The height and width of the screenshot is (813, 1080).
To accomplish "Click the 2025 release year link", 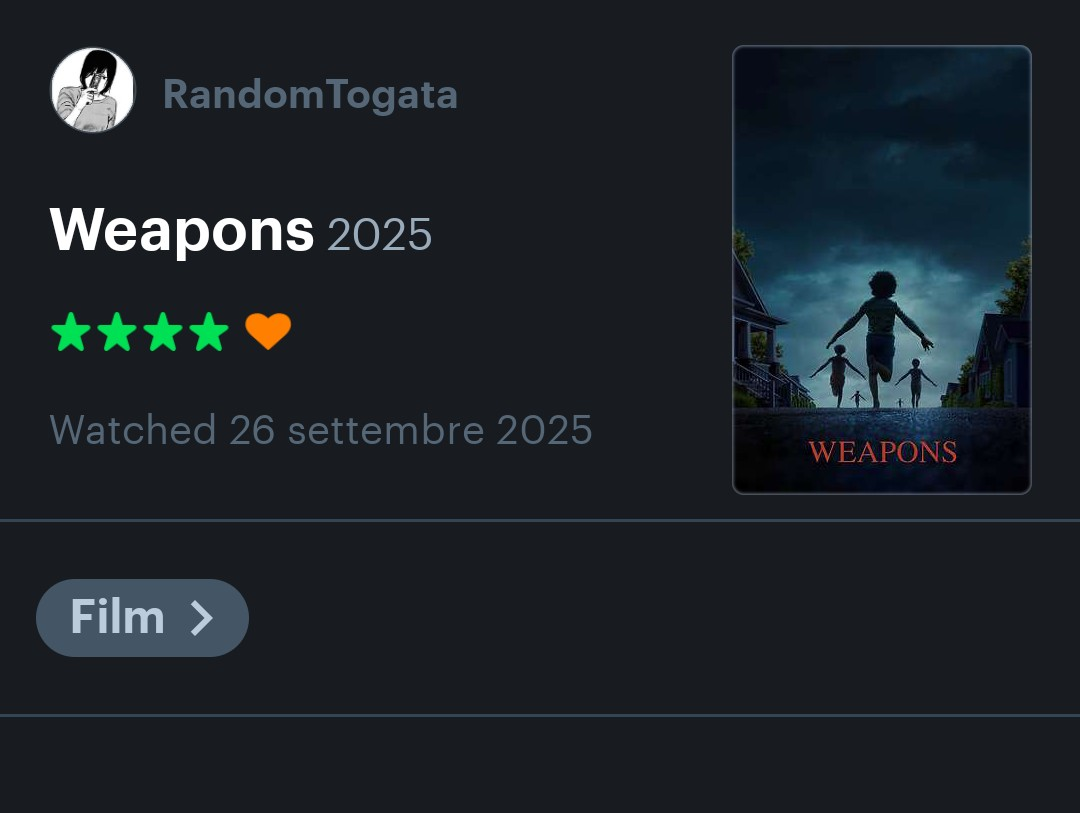I will [x=380, y=235].
